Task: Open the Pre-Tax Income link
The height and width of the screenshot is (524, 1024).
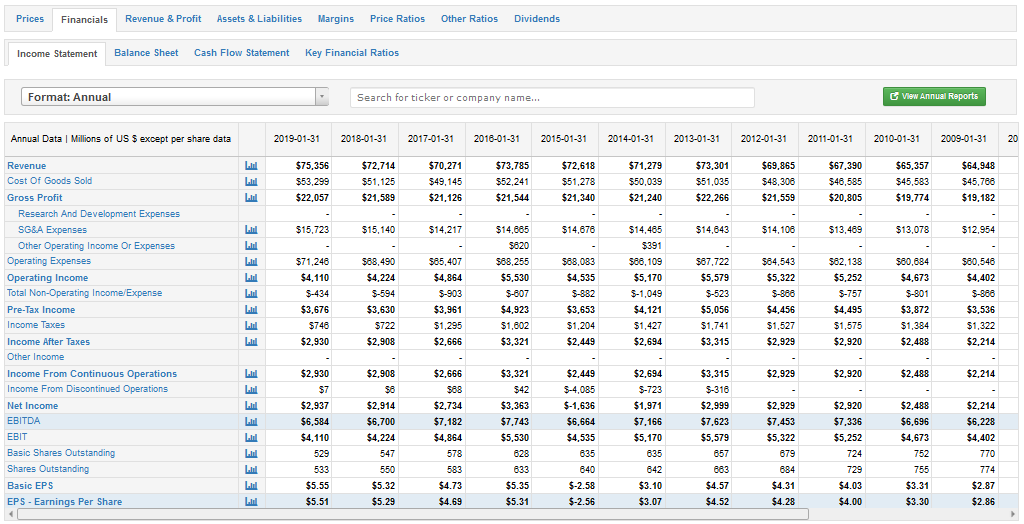Action: click(x=41, y=310)
